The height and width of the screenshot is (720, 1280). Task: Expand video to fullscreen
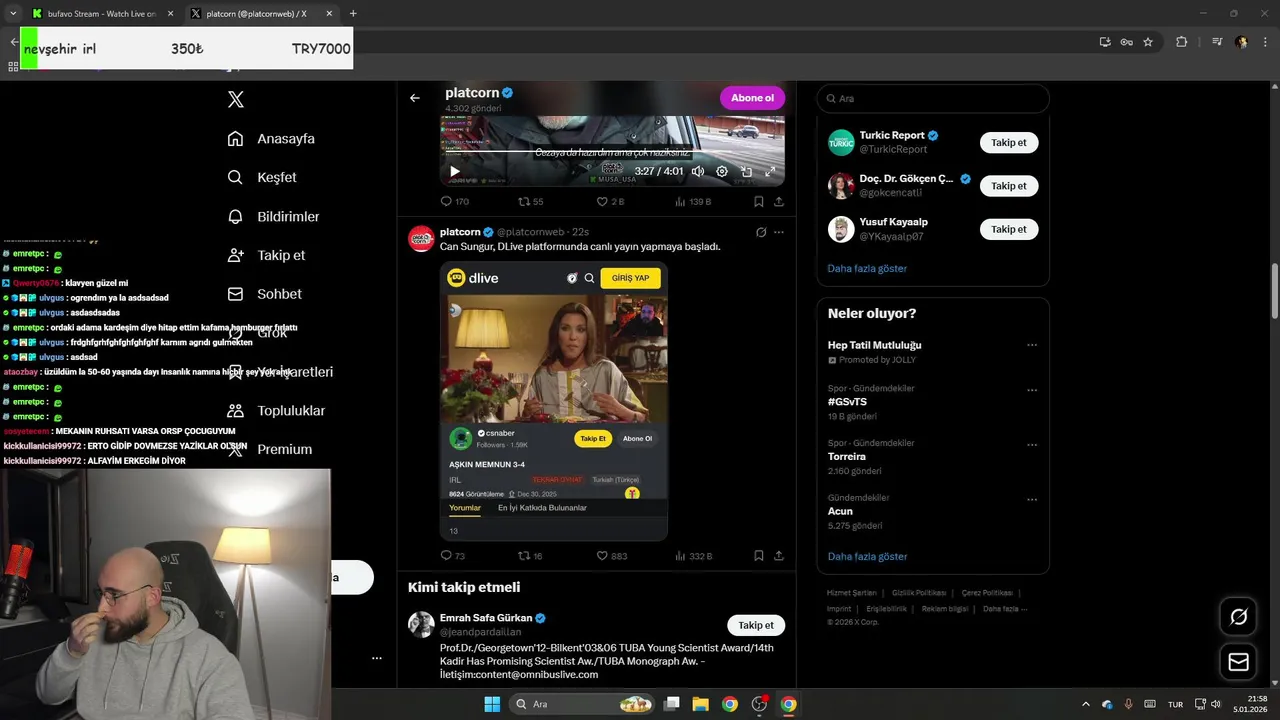point(770,172)
